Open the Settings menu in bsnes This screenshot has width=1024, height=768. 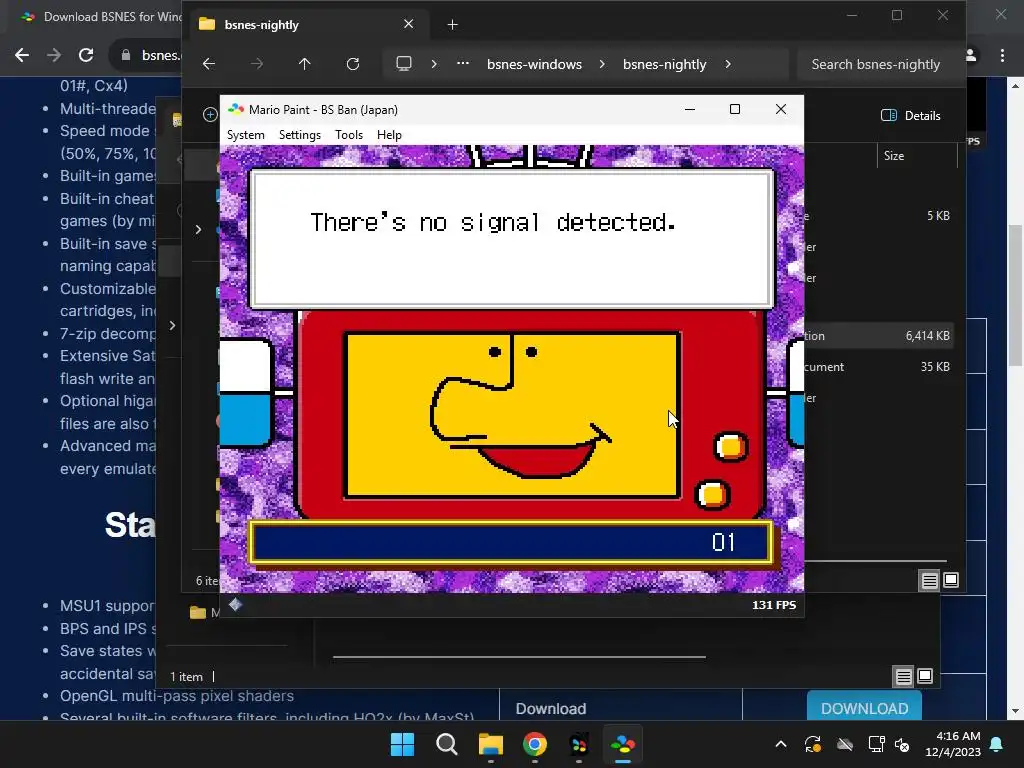[x=300, y=135]
